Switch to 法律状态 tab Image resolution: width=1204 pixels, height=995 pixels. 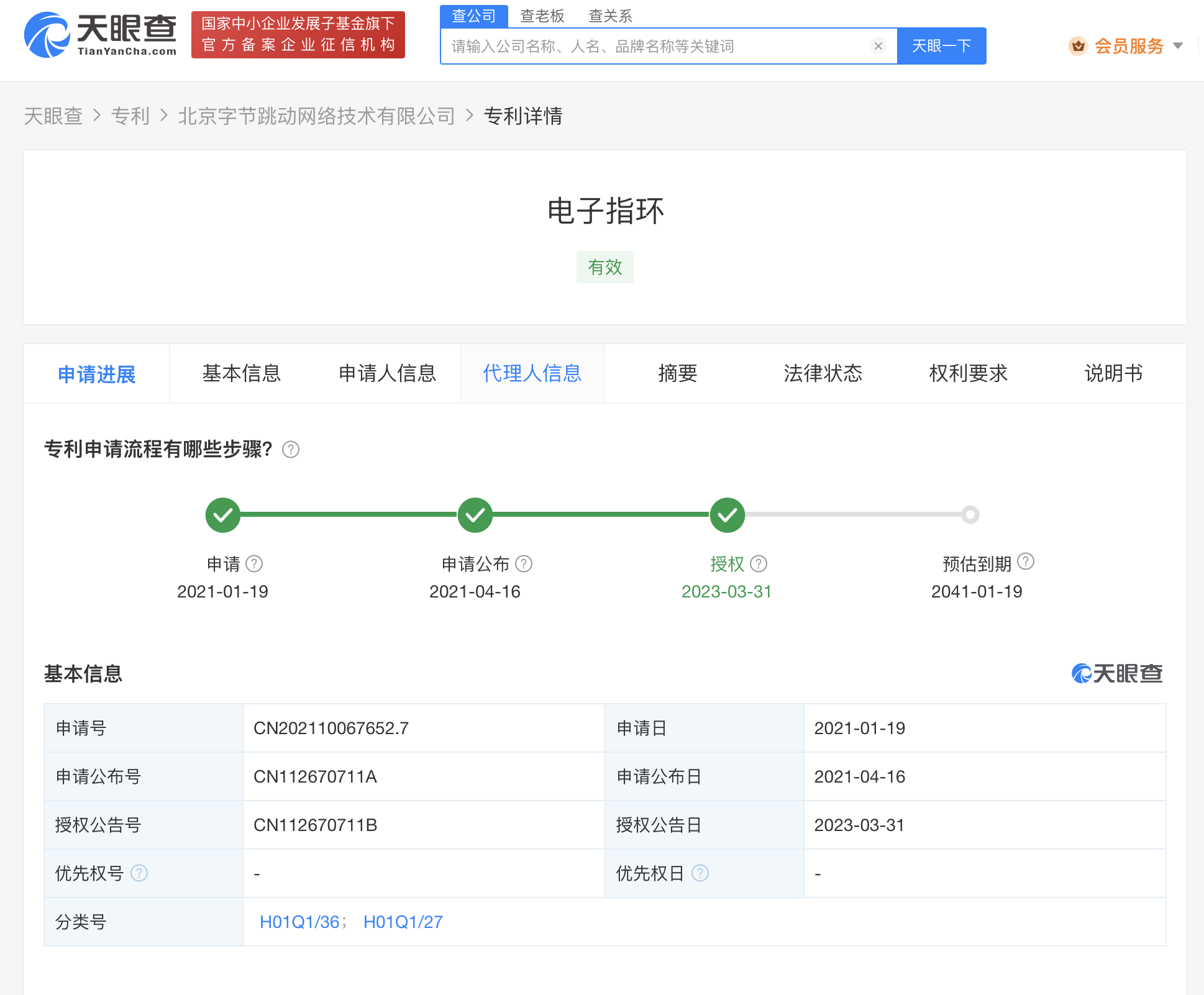[x=823, y=373]
